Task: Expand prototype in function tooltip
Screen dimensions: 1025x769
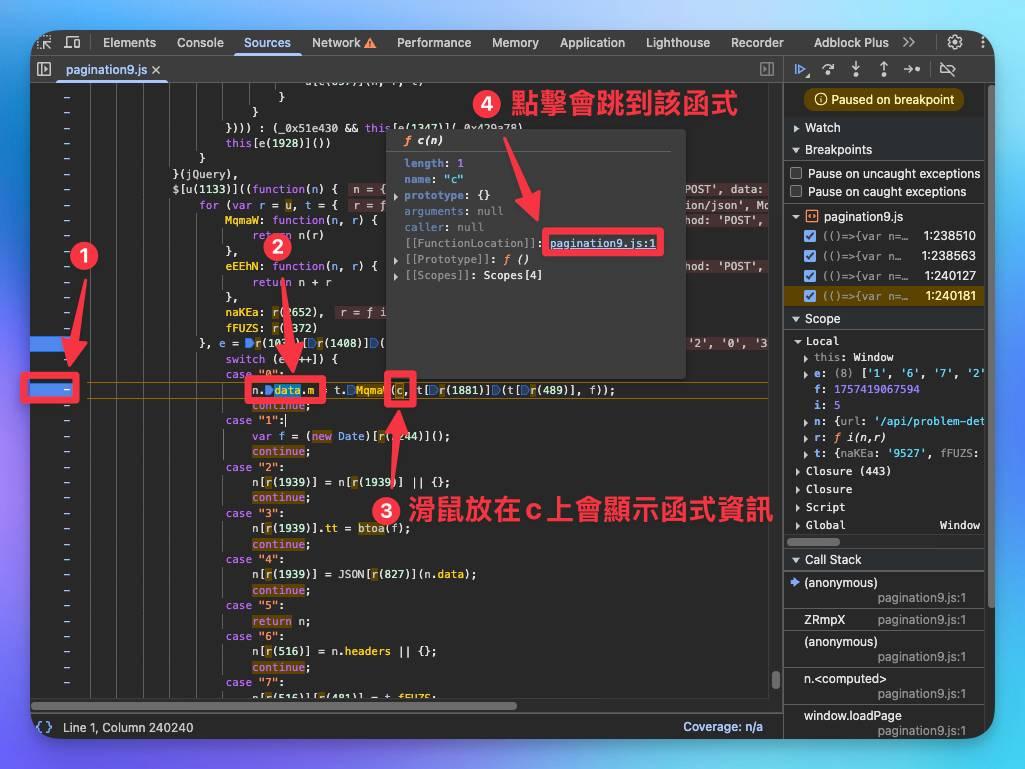Action: point(396,196)
